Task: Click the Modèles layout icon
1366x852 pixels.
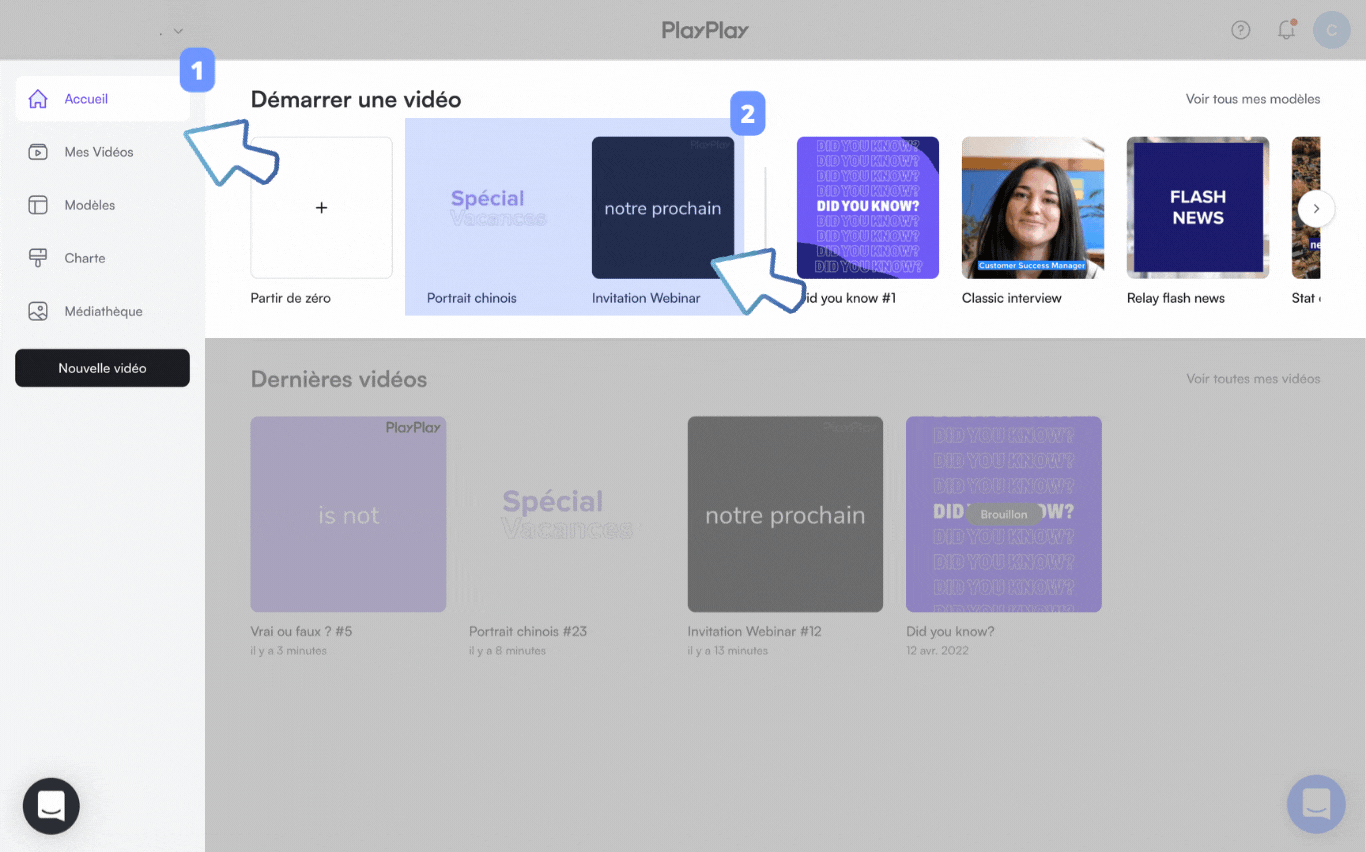Action: pos(38,205)
